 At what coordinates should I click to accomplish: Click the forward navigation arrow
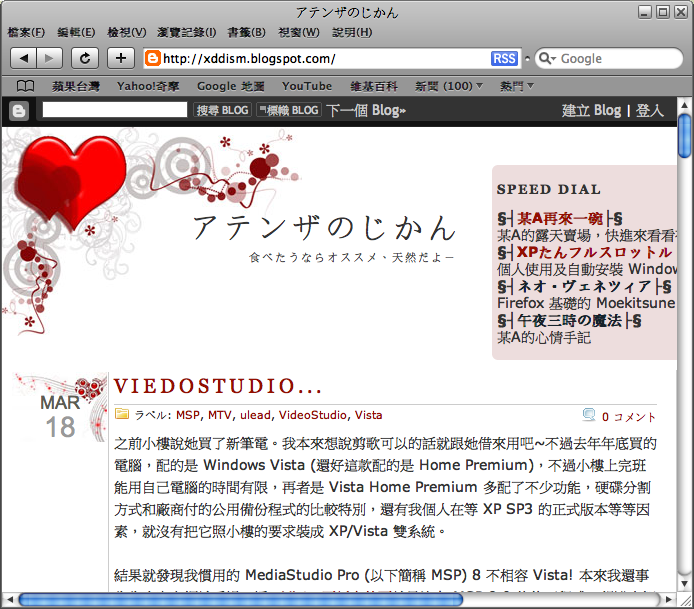tap(49, 58)
